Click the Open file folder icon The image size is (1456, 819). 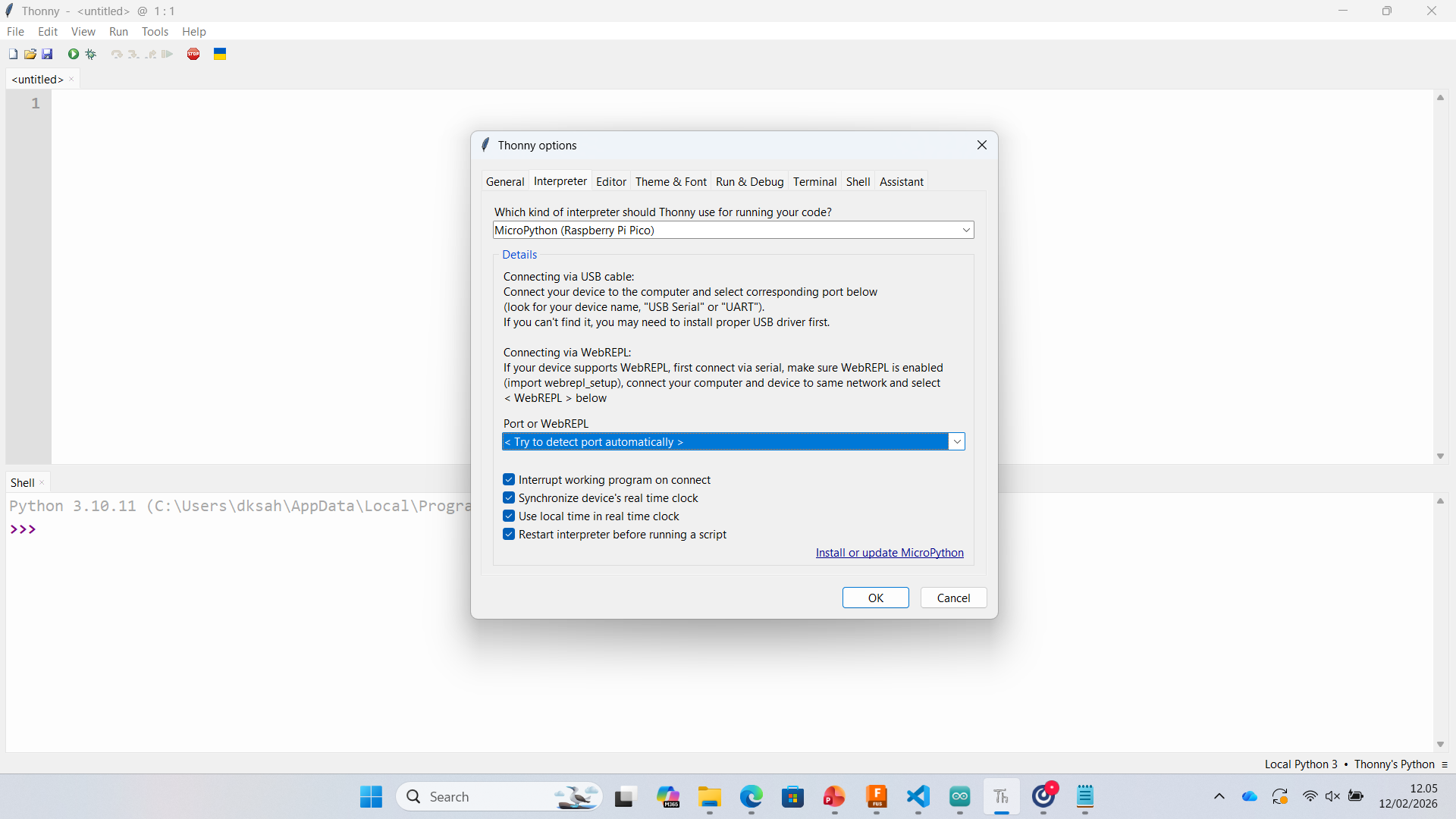30,54
